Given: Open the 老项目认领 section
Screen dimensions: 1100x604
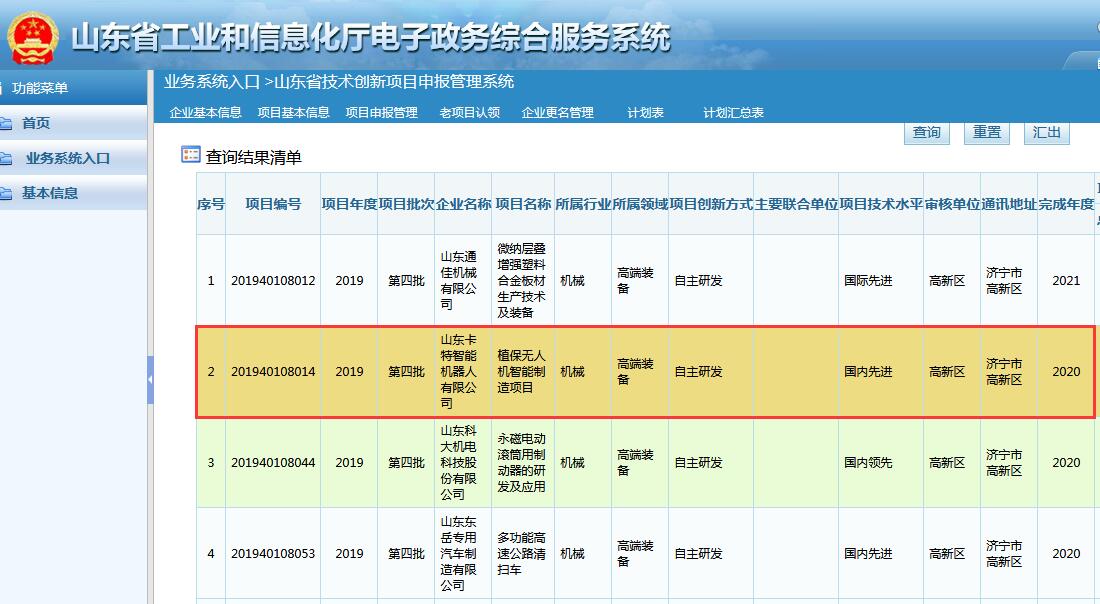Looking at the screenshot, I should pos(470,112).
